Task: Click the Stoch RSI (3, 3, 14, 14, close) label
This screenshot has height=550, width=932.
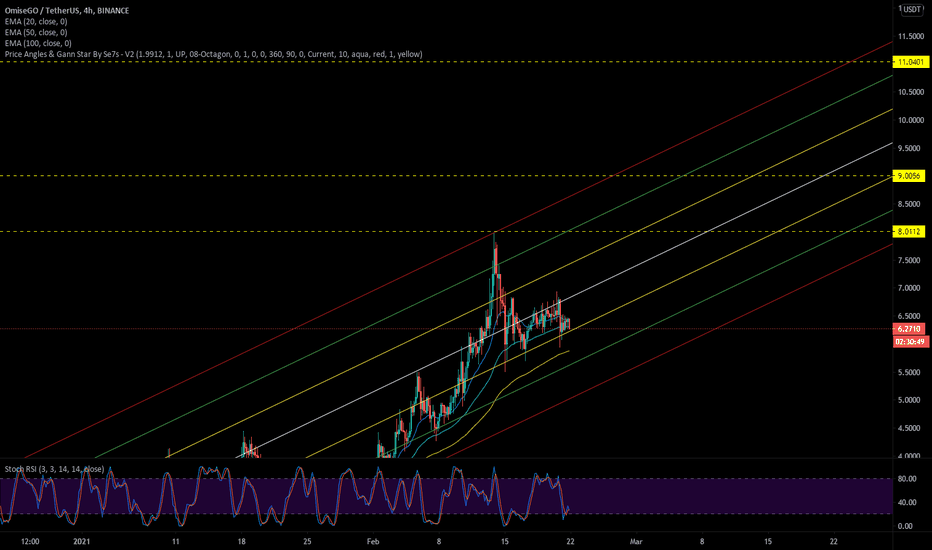Action: click(54, 469)
